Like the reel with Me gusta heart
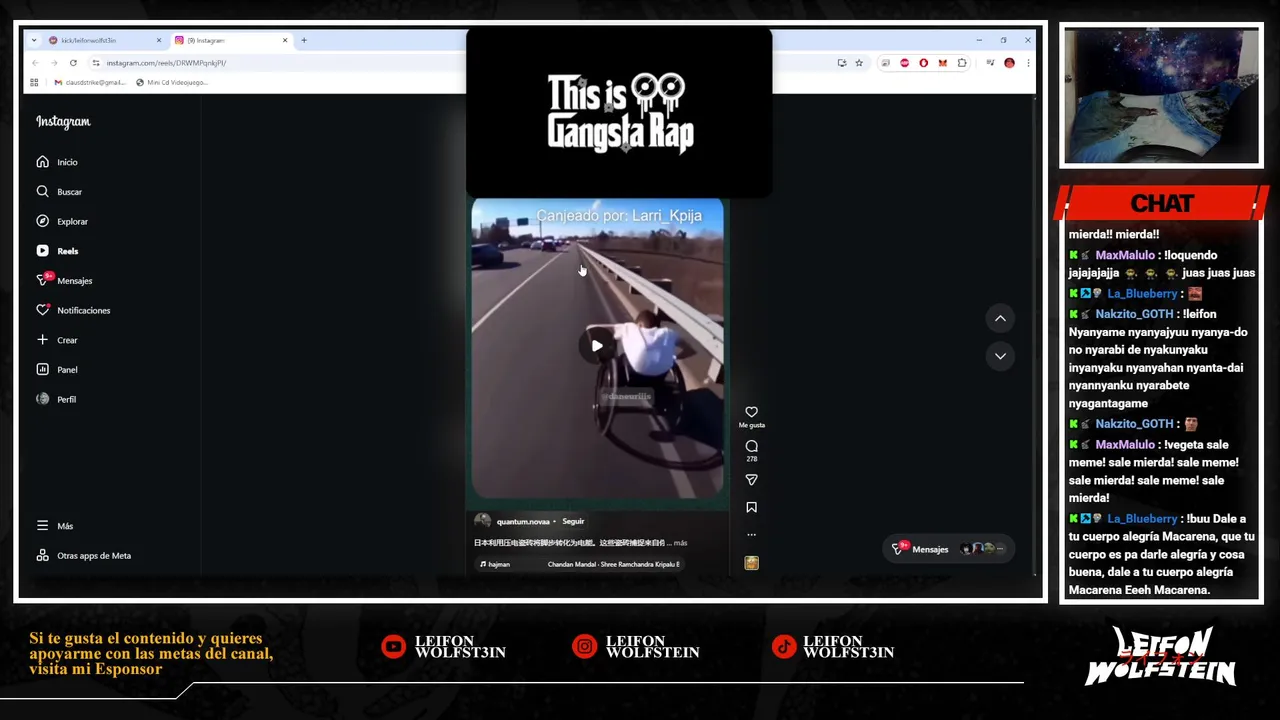Viewport: 1280px width, 720px height. pyautogui.click(x=751, y=412)
